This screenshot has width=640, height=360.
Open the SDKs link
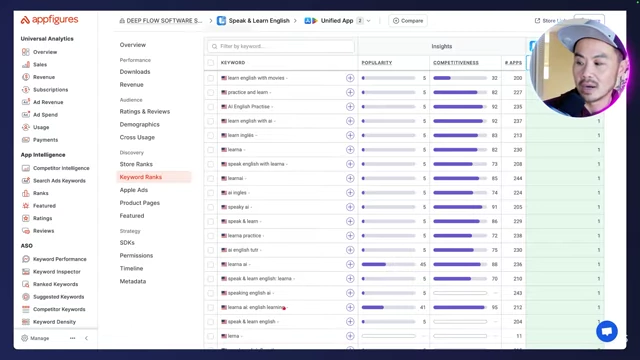tap(127, 242)
